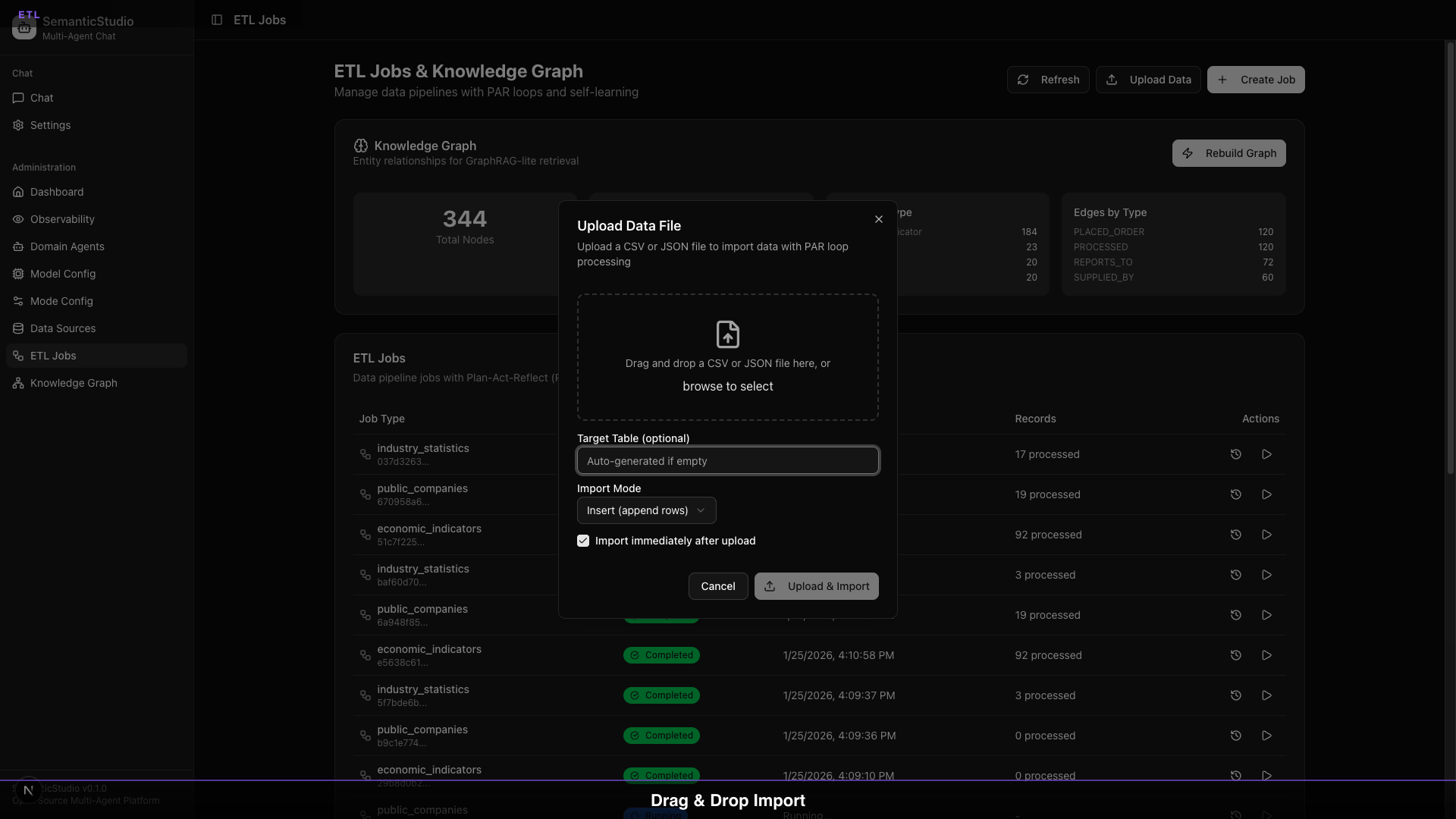Click the rerun history icon for economic_indicators job
The image size is (1456, 819).
click(x=1235, y=534)
